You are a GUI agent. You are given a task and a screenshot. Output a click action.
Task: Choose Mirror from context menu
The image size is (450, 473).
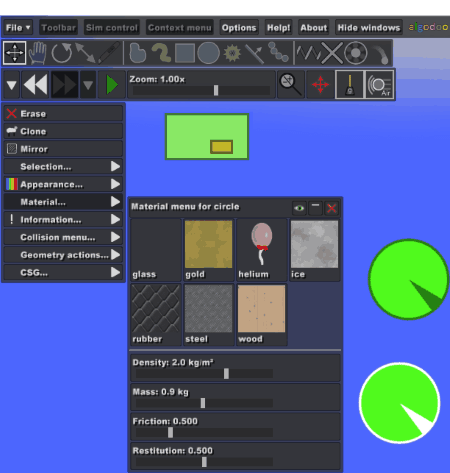pos(63,149)
